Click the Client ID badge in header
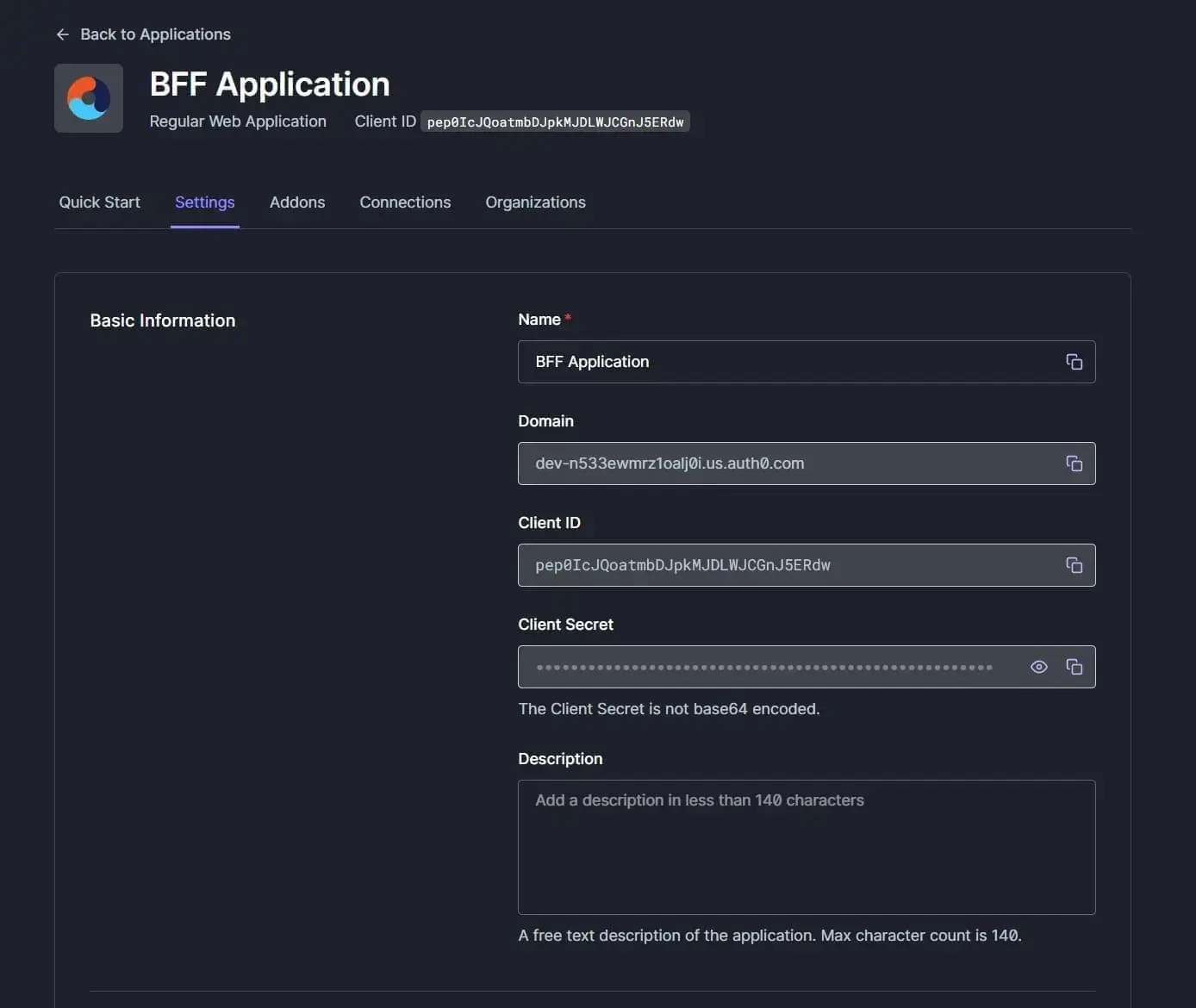1196x1008 pixels. click(x=555, y=122)
